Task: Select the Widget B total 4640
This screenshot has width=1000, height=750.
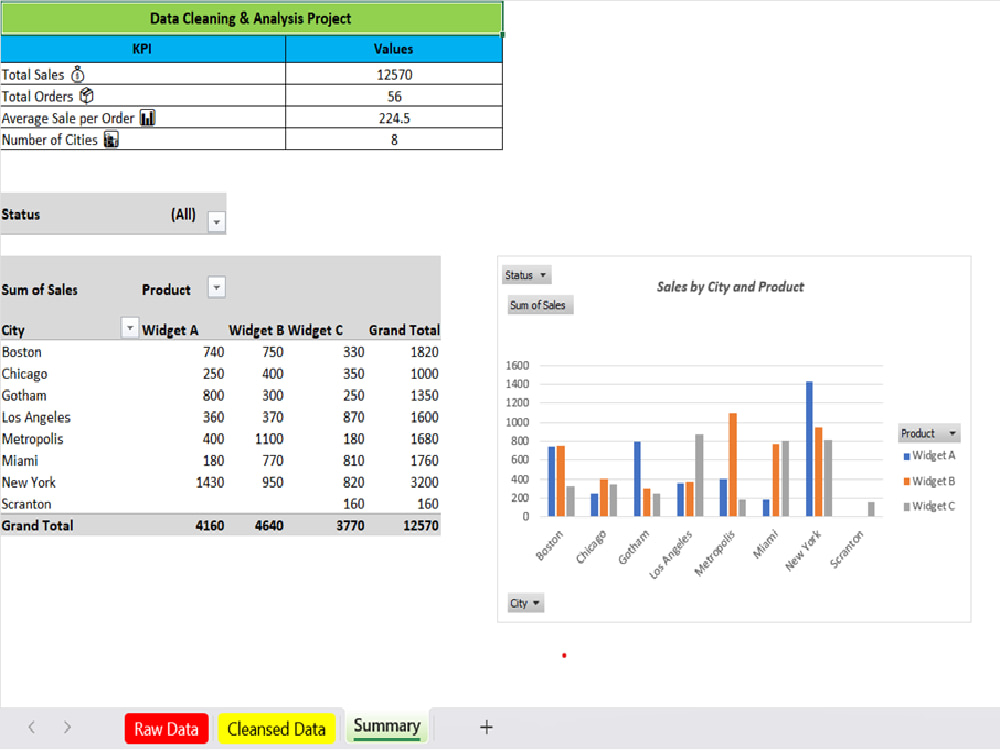Action: (269, 526)
